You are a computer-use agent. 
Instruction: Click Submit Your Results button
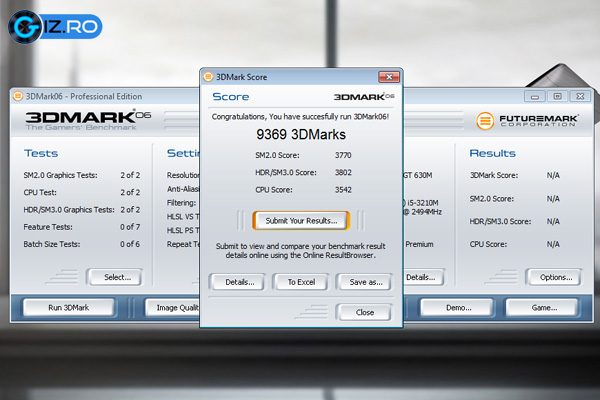(x=301, y=220)
